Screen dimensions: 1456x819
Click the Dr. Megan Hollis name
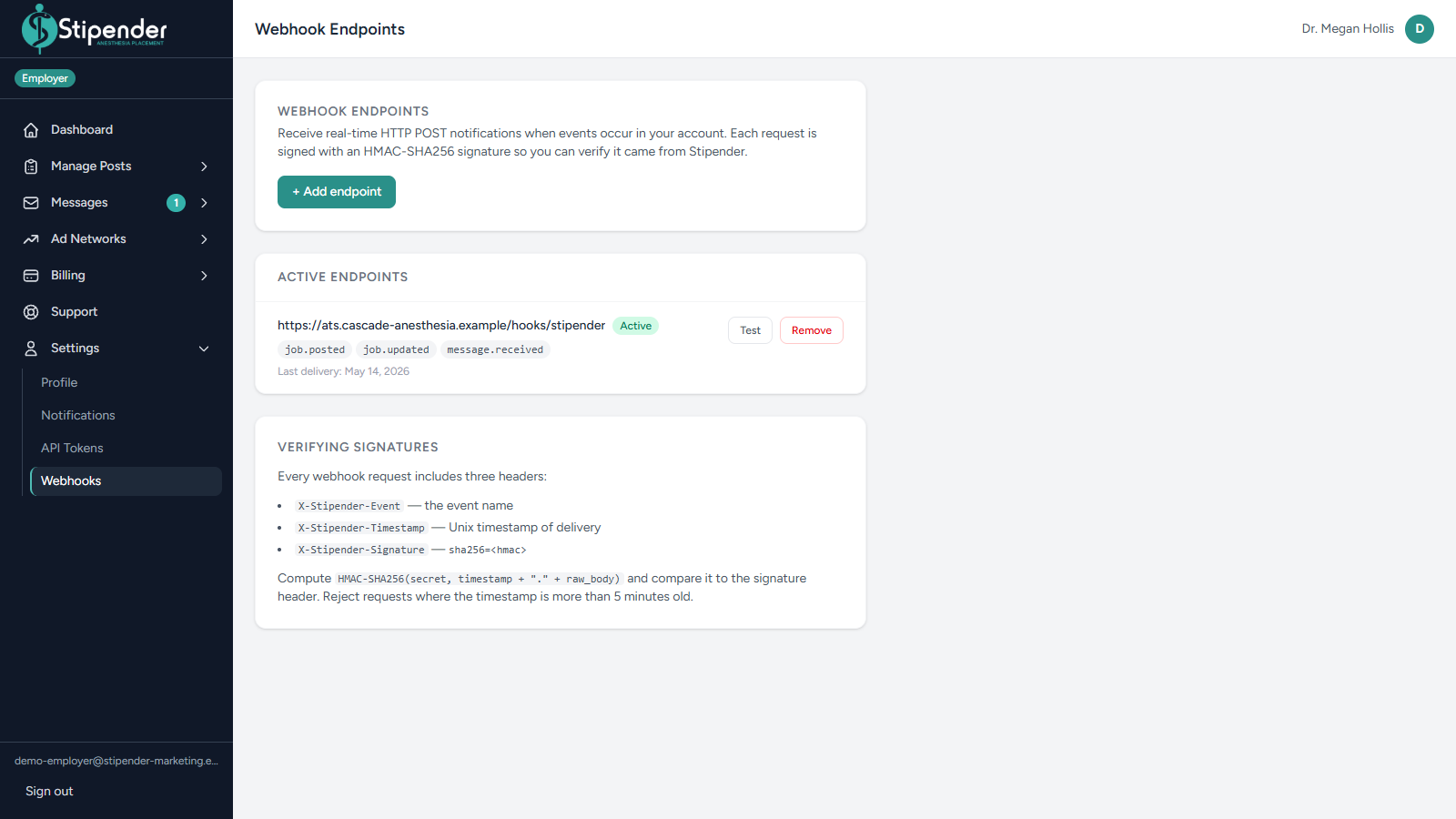point(1348,29)
